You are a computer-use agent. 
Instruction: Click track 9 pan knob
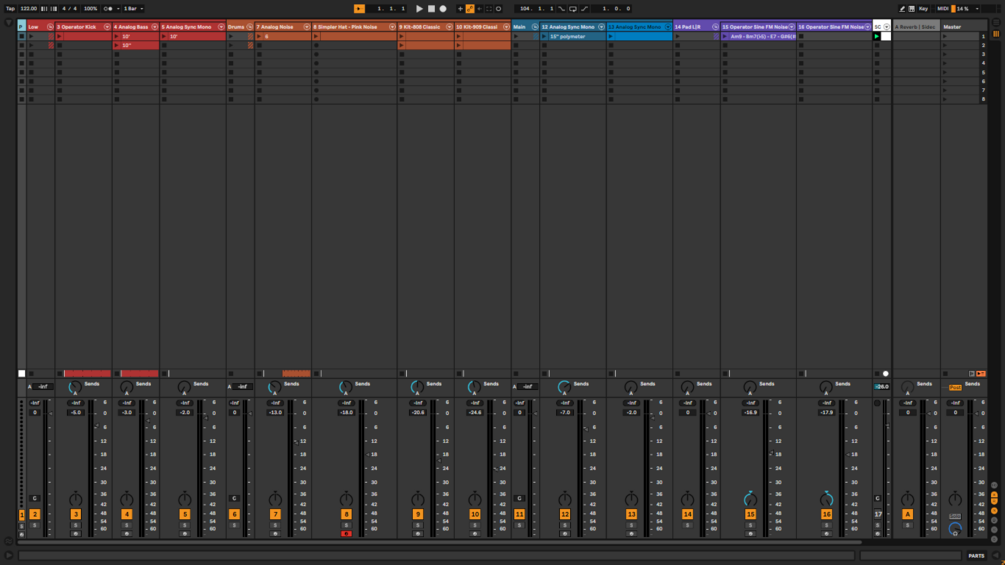tap(418, 499)
